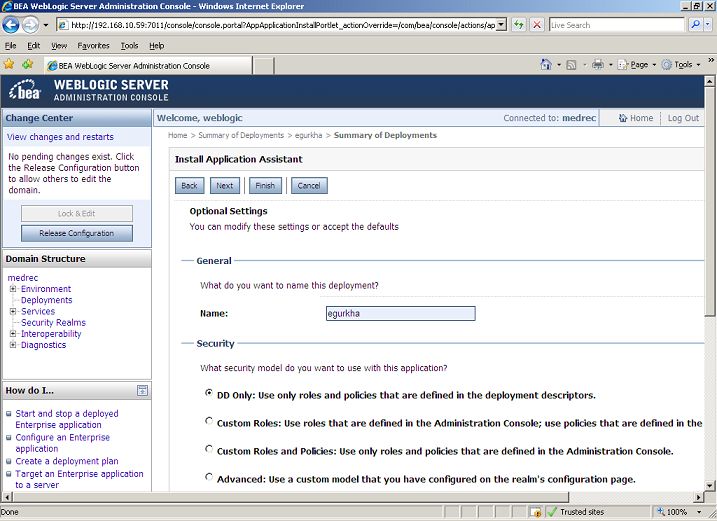Viewport: 717px width, 521px height.
Task: Click the Back button in Install Assistant
Action: (x=189, y=186)
